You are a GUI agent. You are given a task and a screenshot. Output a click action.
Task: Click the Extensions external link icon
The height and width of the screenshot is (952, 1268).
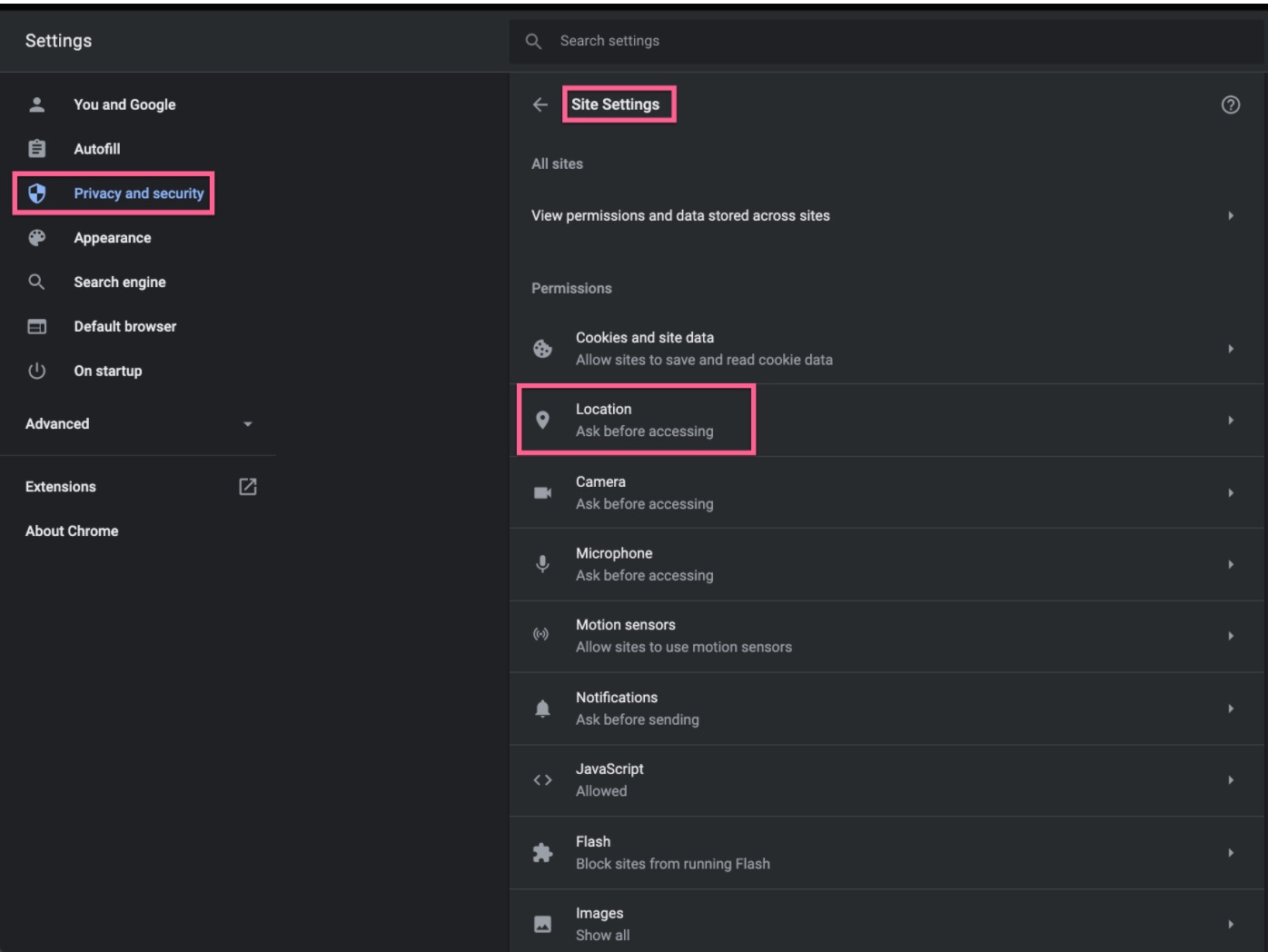pos(248,487)
